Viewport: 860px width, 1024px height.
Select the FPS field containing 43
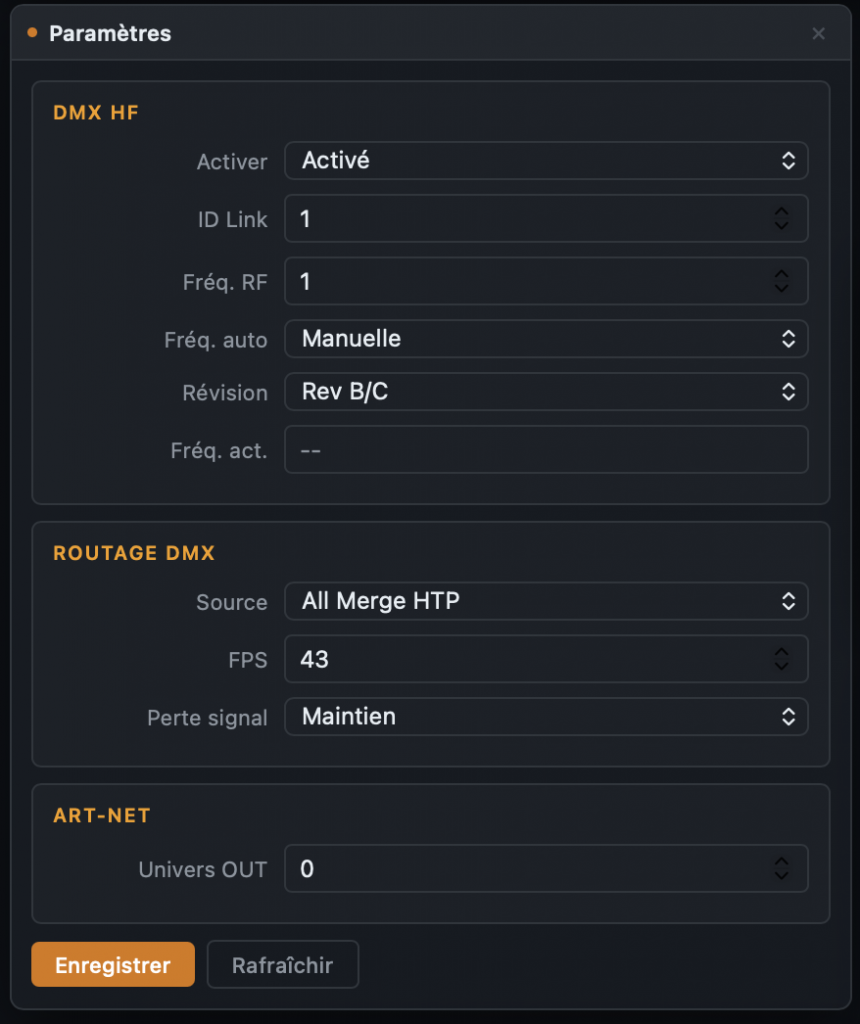tap(529, 659)
